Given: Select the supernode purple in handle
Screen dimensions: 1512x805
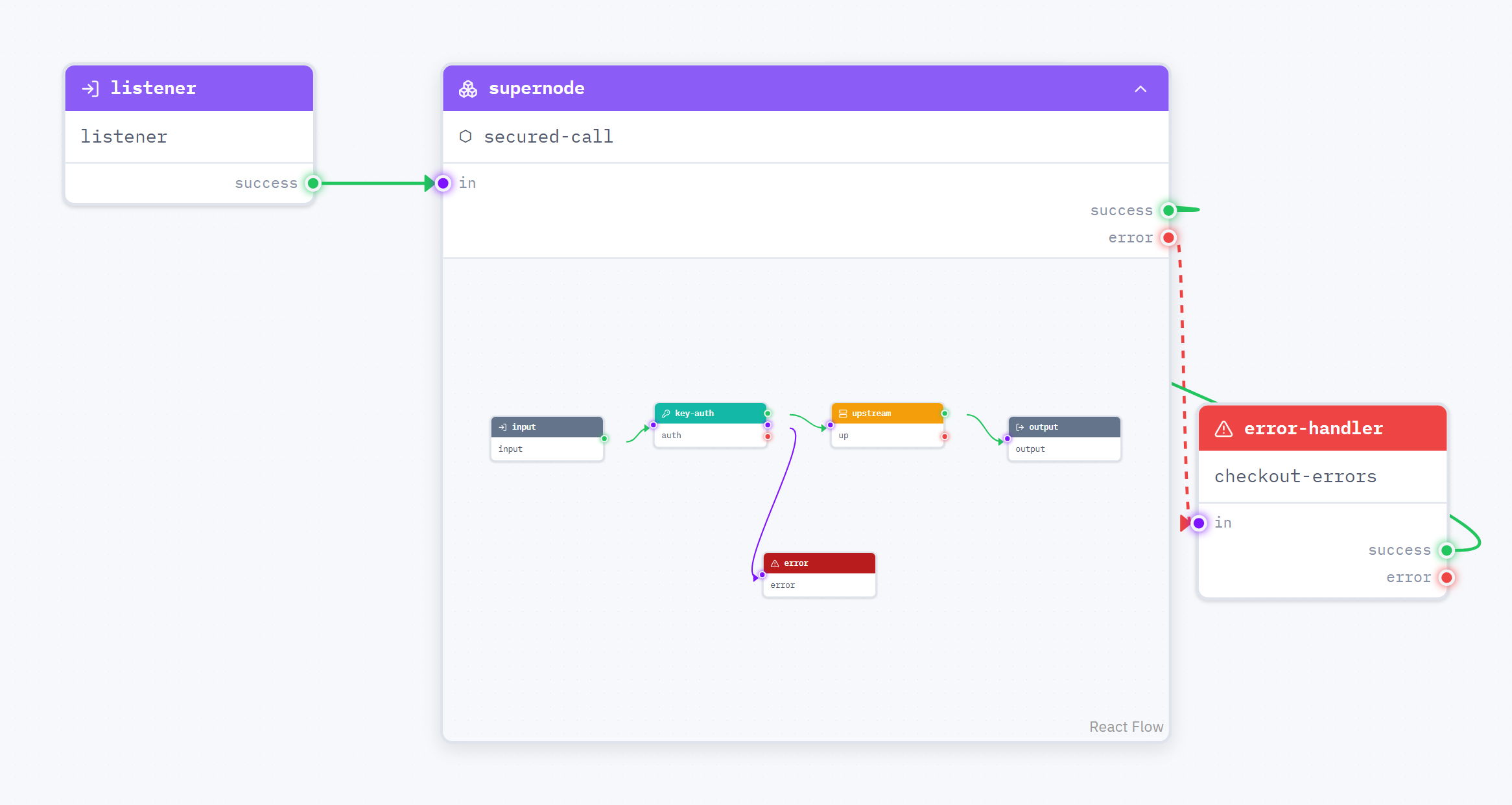Looking at the screenshot, I should [x=443, y=183].
